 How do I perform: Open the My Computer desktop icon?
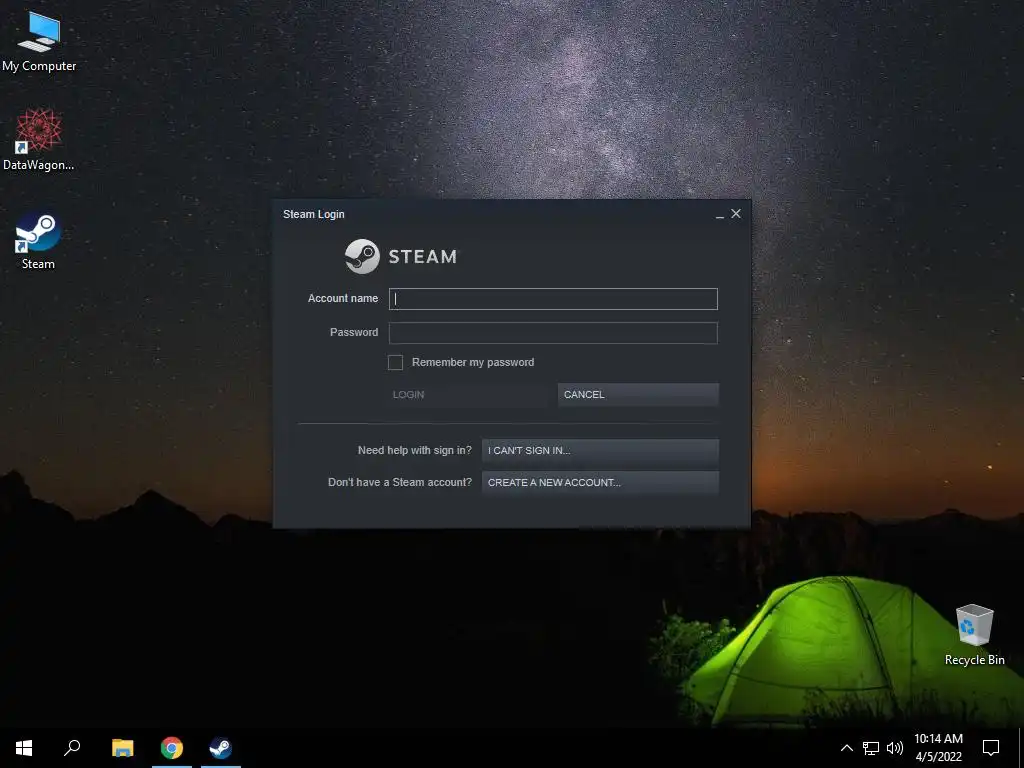[39, 42]
